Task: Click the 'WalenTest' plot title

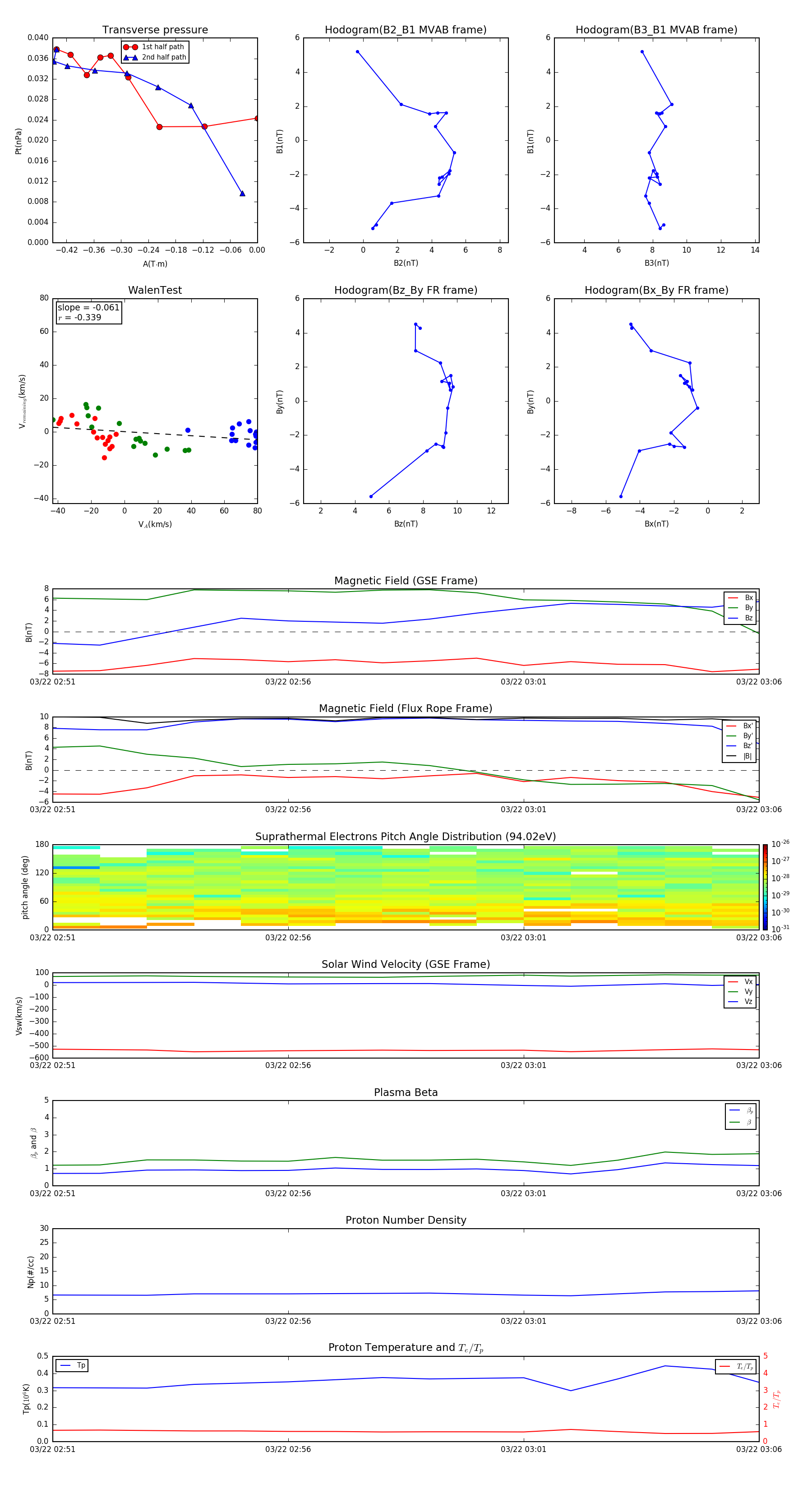Action: [x=155, y=290]
